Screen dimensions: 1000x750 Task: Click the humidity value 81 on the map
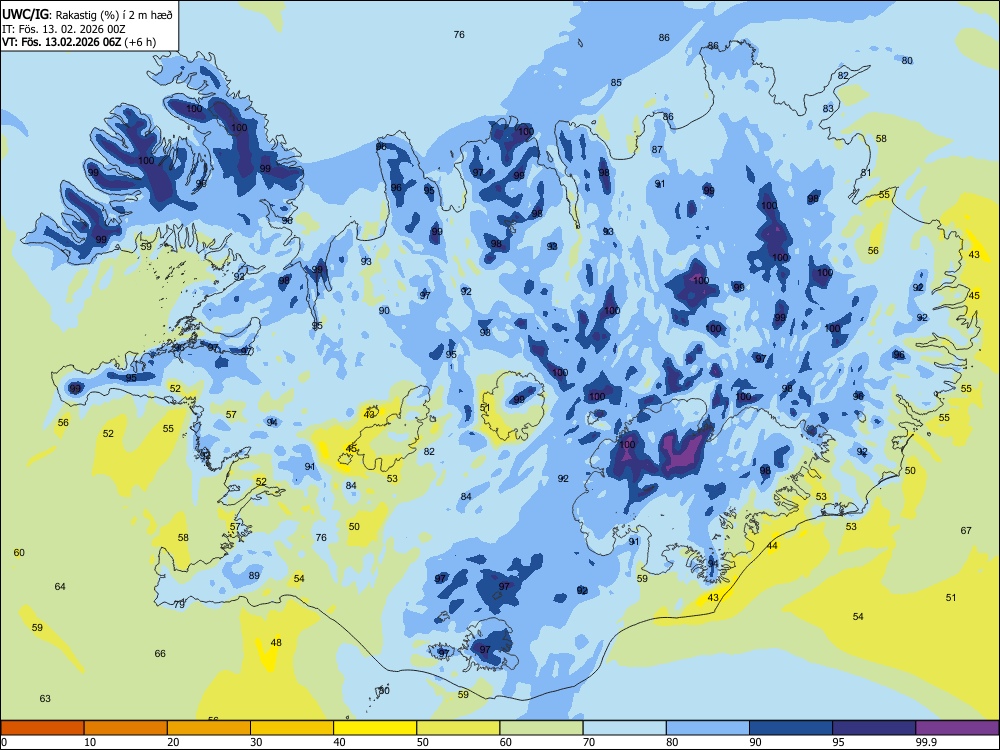[x=865, y=173]
